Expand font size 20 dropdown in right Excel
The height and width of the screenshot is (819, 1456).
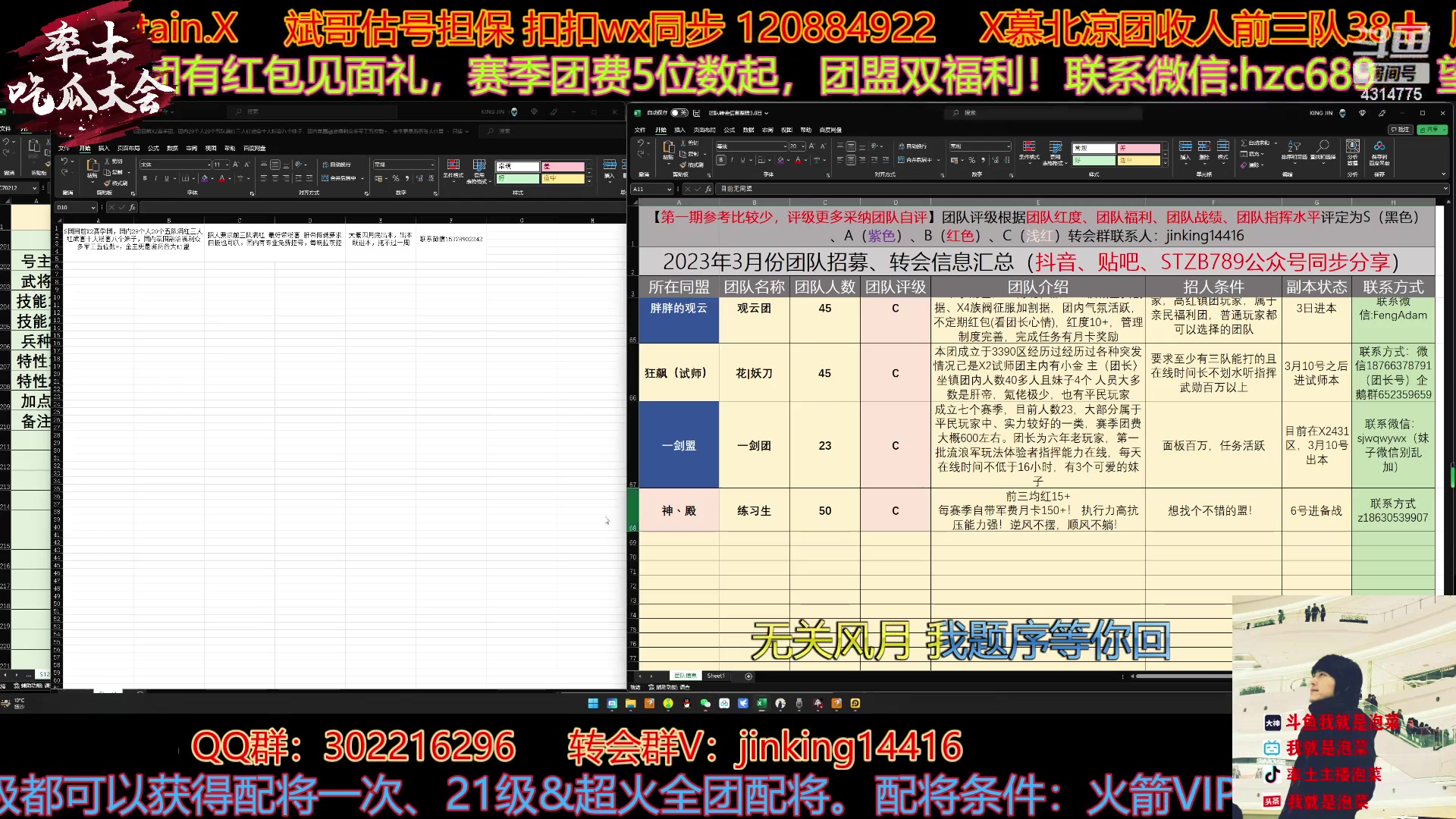803,146
